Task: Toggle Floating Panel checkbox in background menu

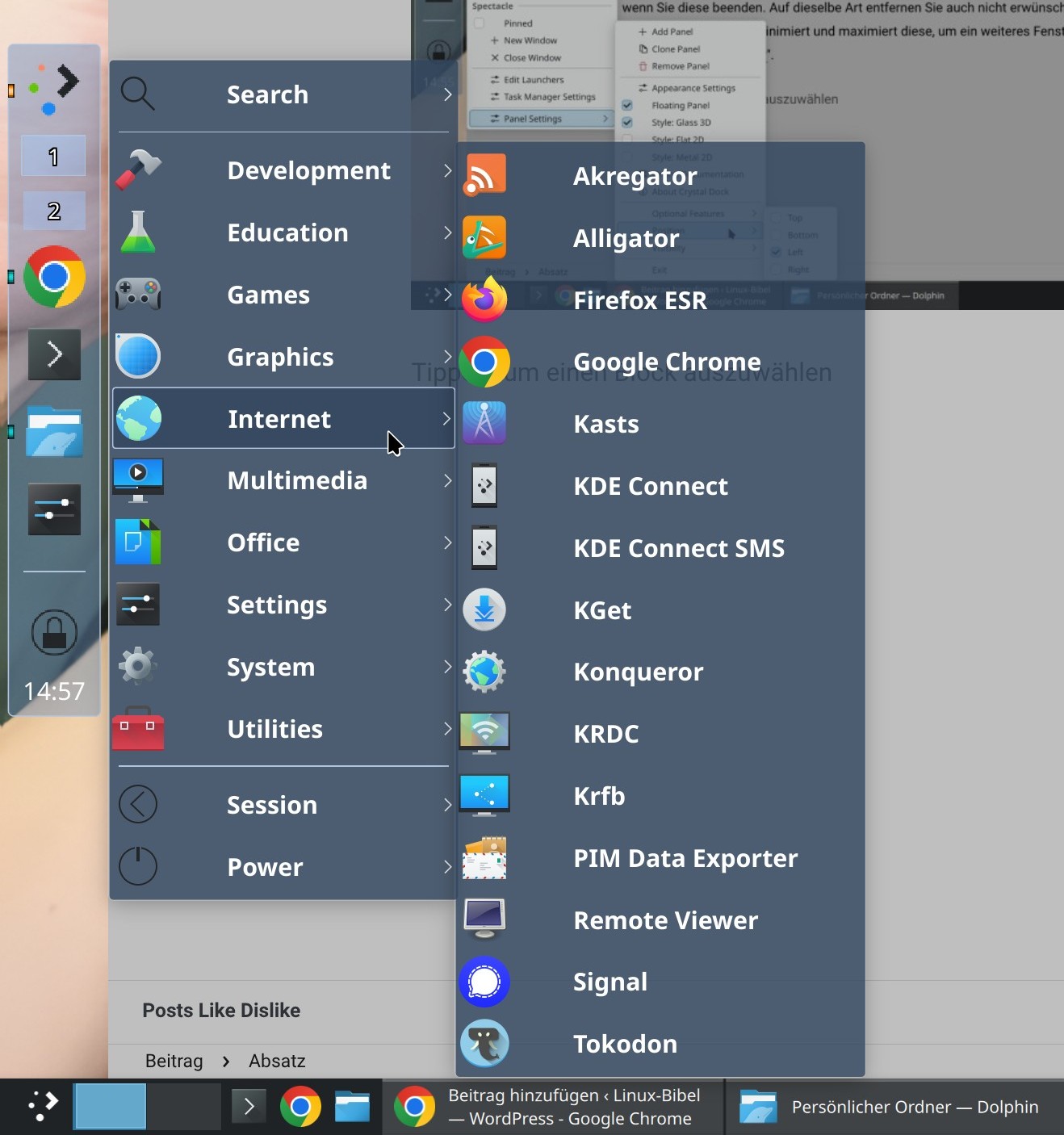Action: point(627,105)
